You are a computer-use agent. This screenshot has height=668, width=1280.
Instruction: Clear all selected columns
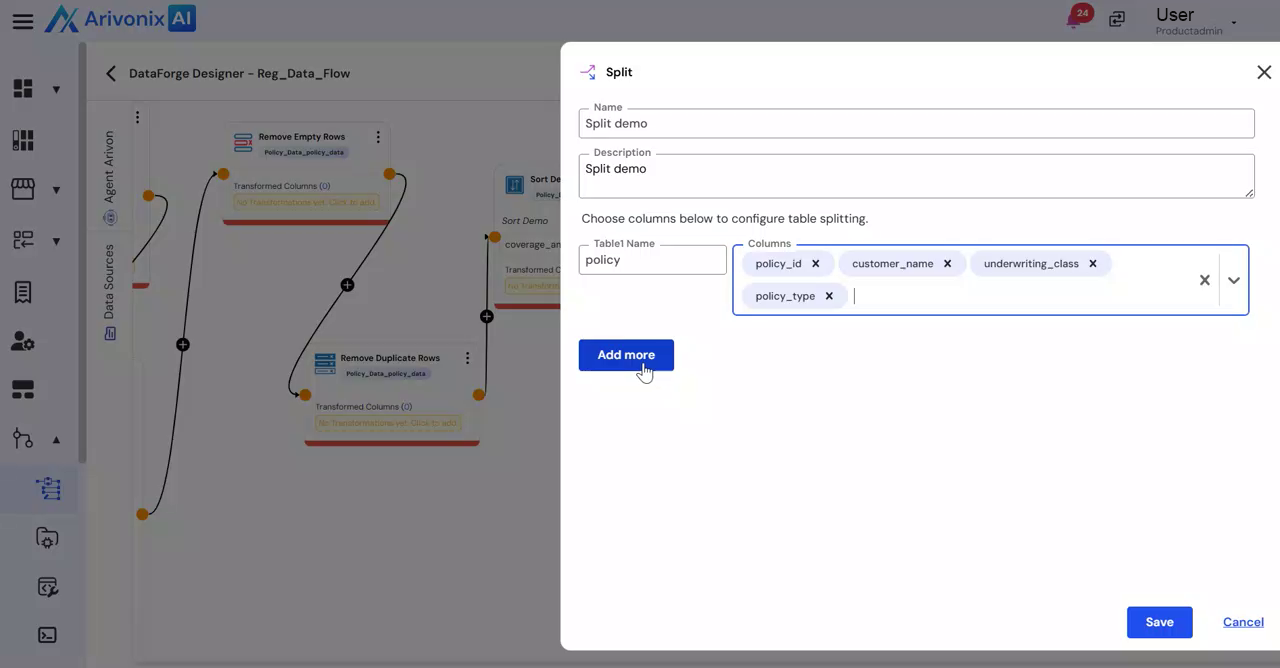(x=1204, y=280)
